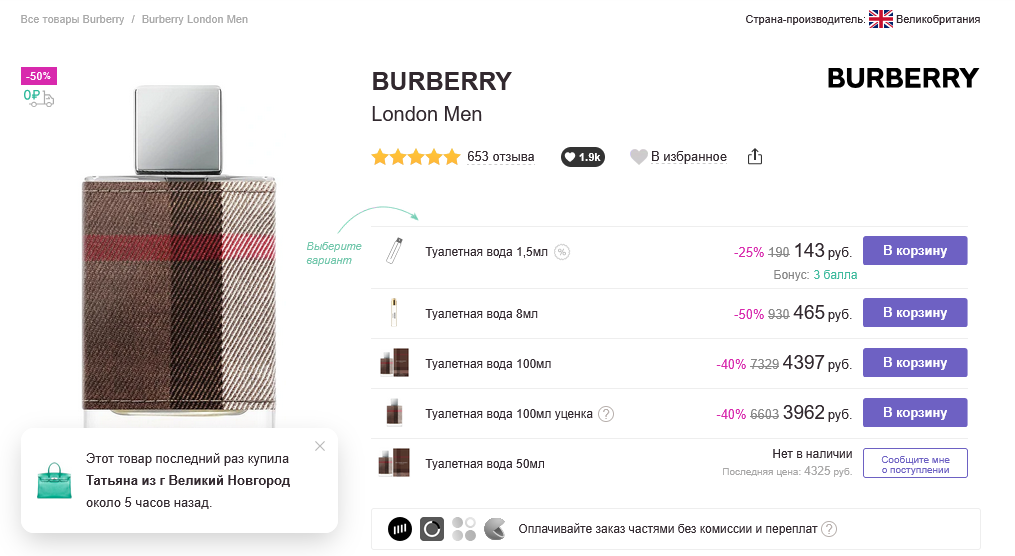Close the last purchase notification popup

click(320, 446)
